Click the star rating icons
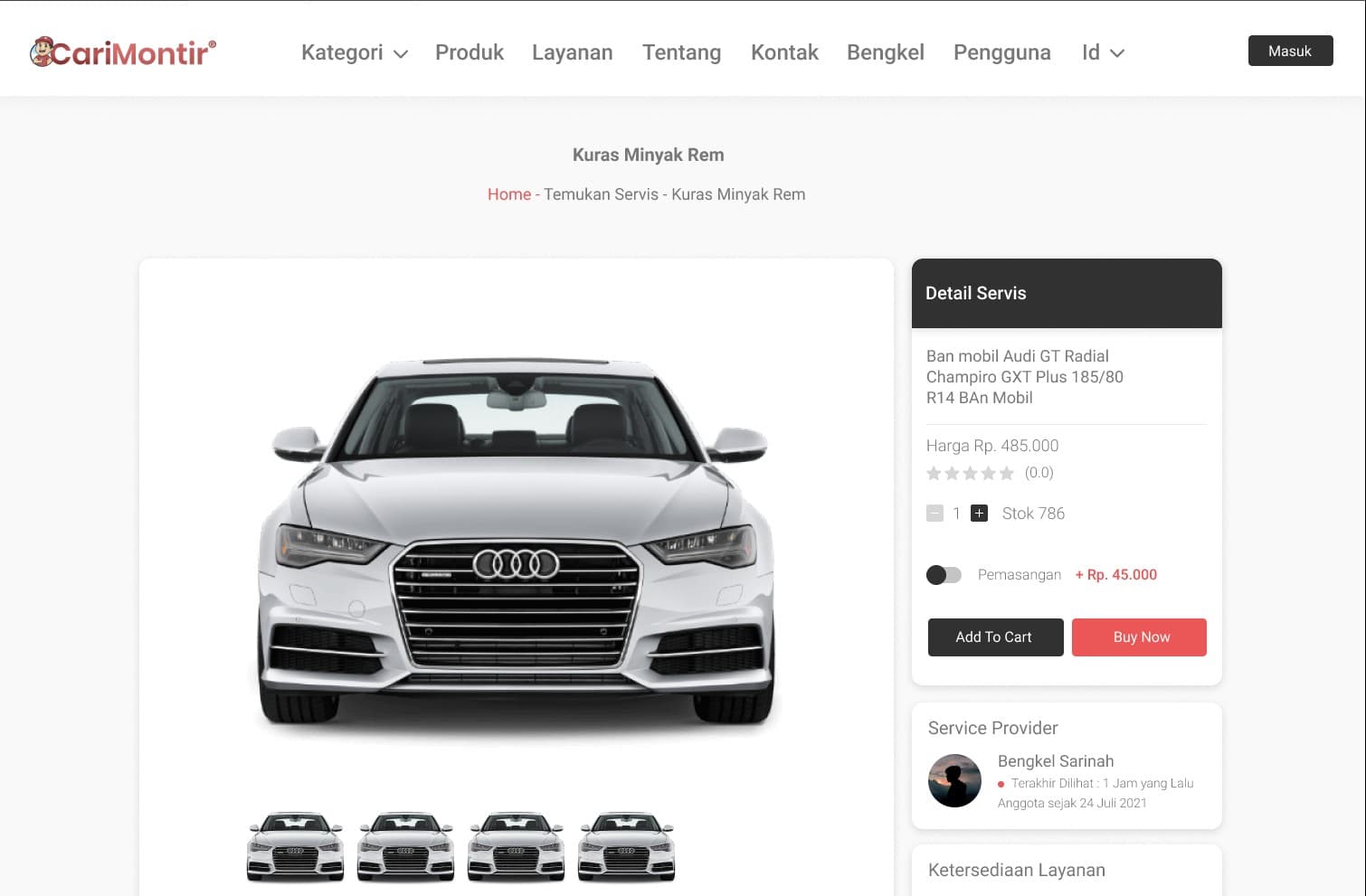 coord(970,473)
